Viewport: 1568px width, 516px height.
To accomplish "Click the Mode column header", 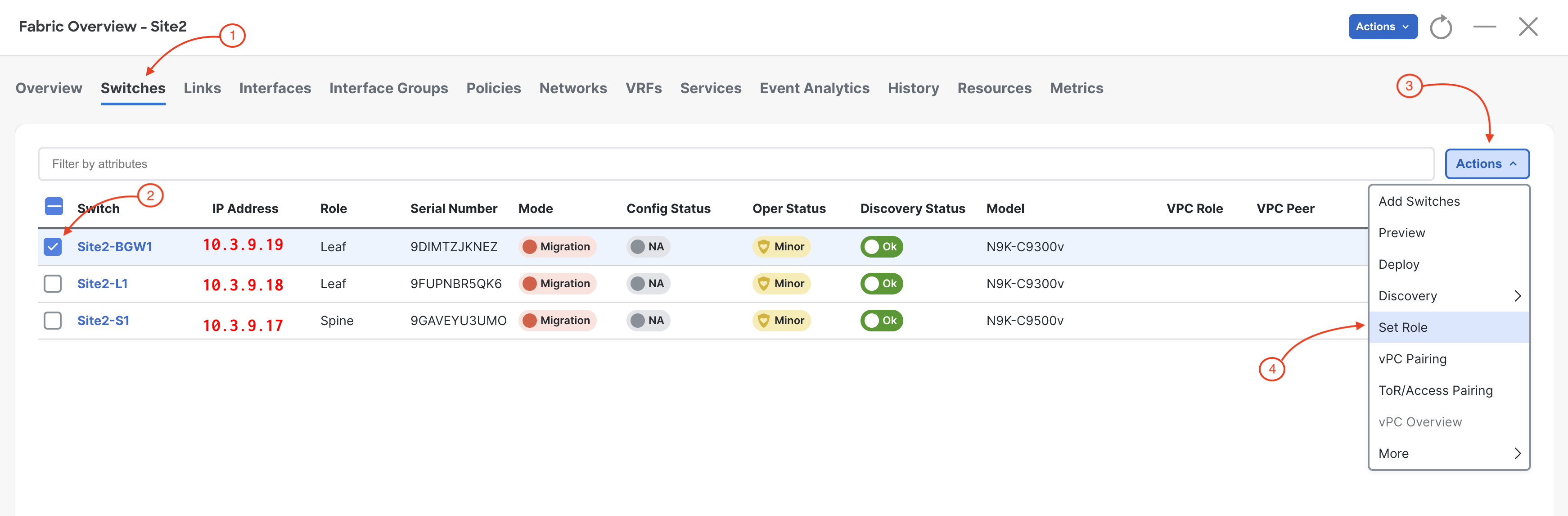I will coord(535,209).
